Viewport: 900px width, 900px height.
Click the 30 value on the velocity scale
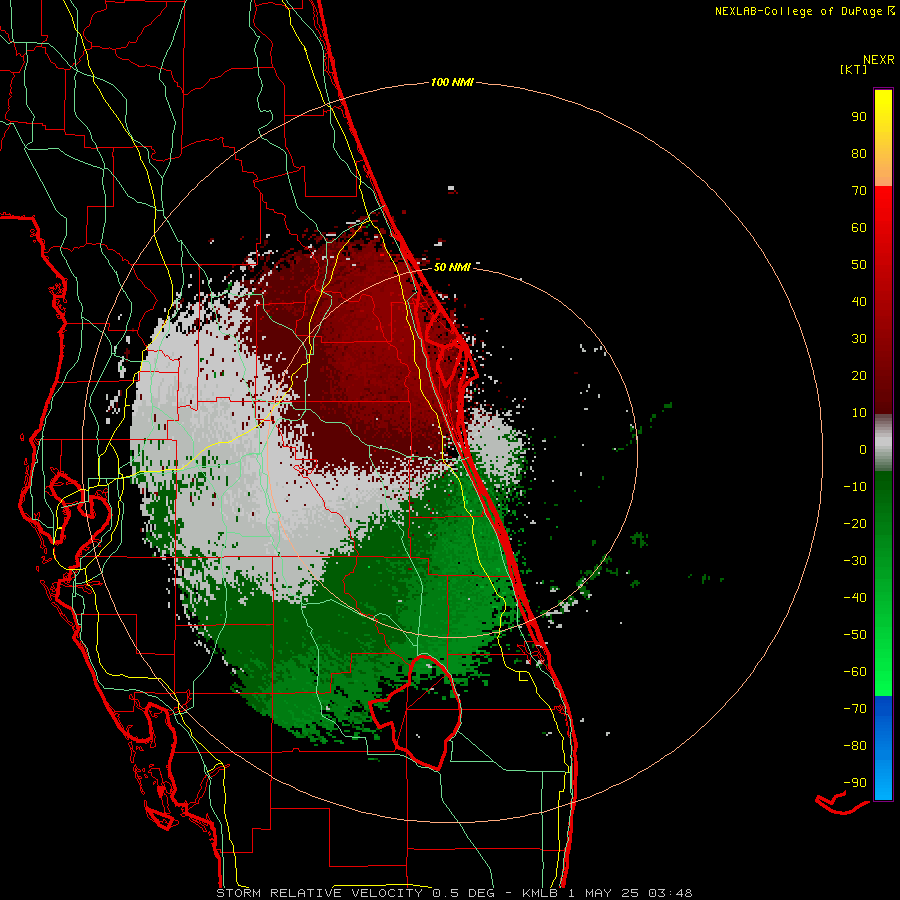(x=859, y=339)
